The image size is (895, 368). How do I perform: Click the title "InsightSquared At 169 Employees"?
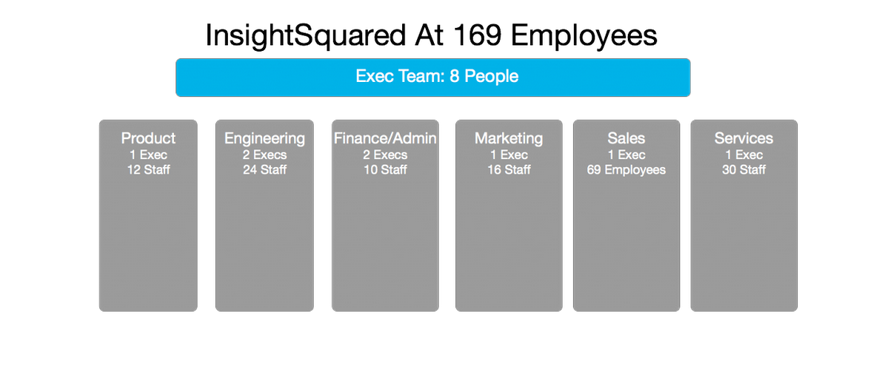click(x=432, y=37)
